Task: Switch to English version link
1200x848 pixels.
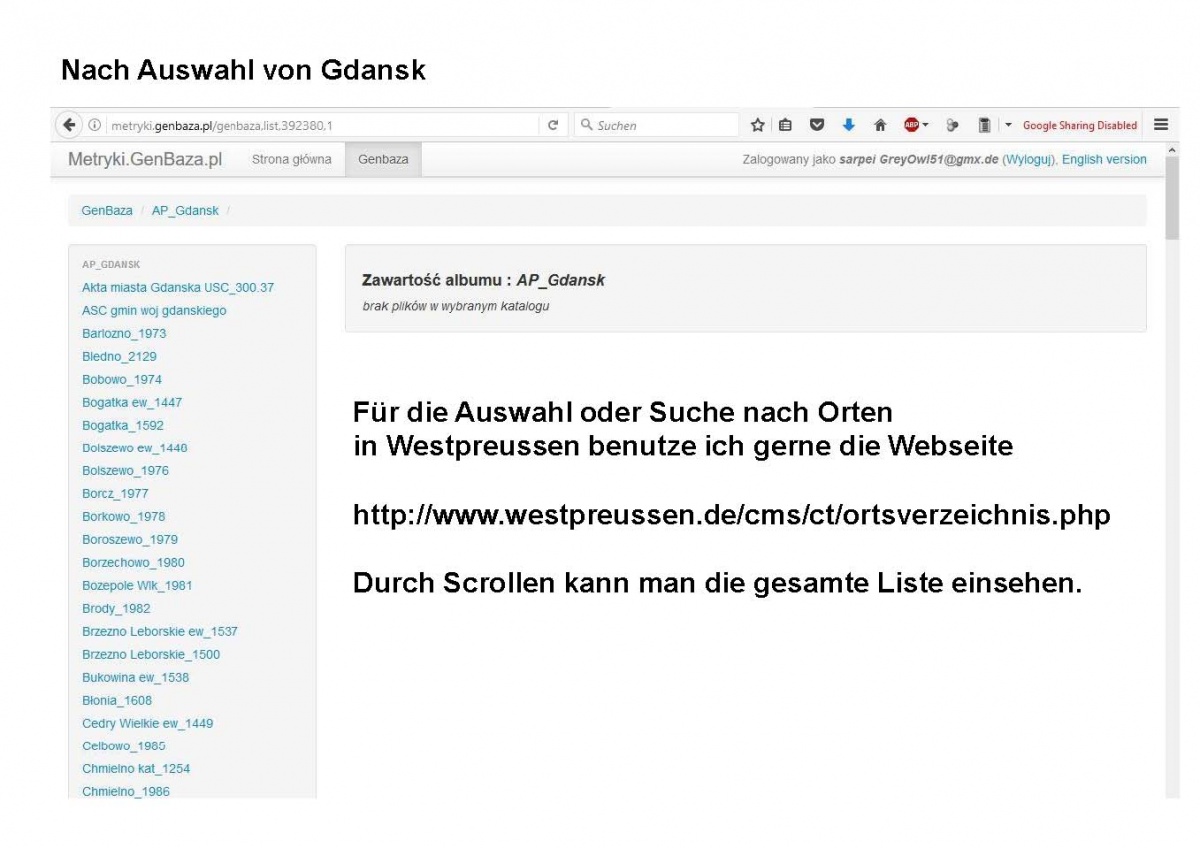Action: pos(1104,160)
